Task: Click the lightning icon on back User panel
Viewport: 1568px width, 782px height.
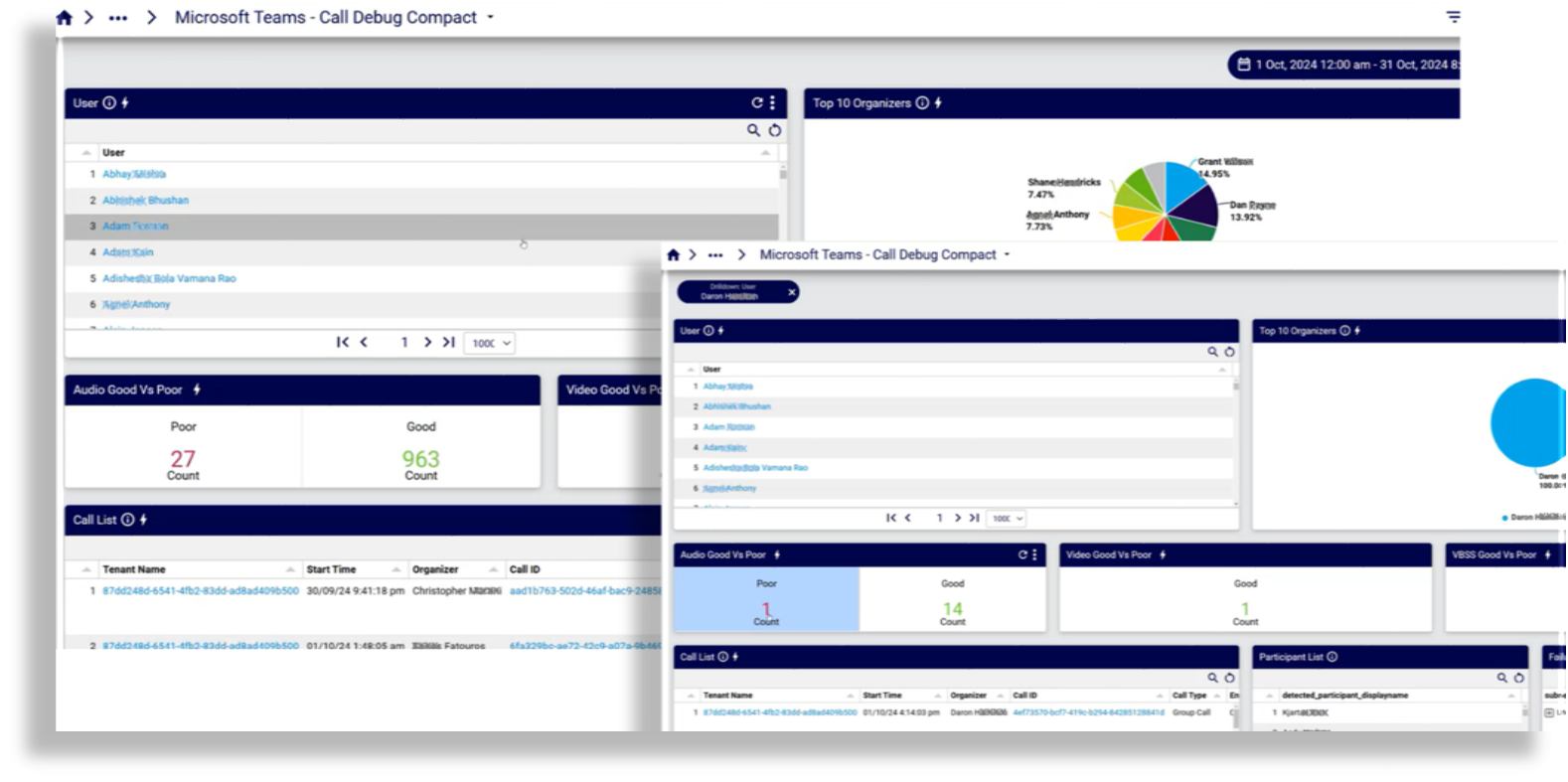Action: tap(125, 102)
